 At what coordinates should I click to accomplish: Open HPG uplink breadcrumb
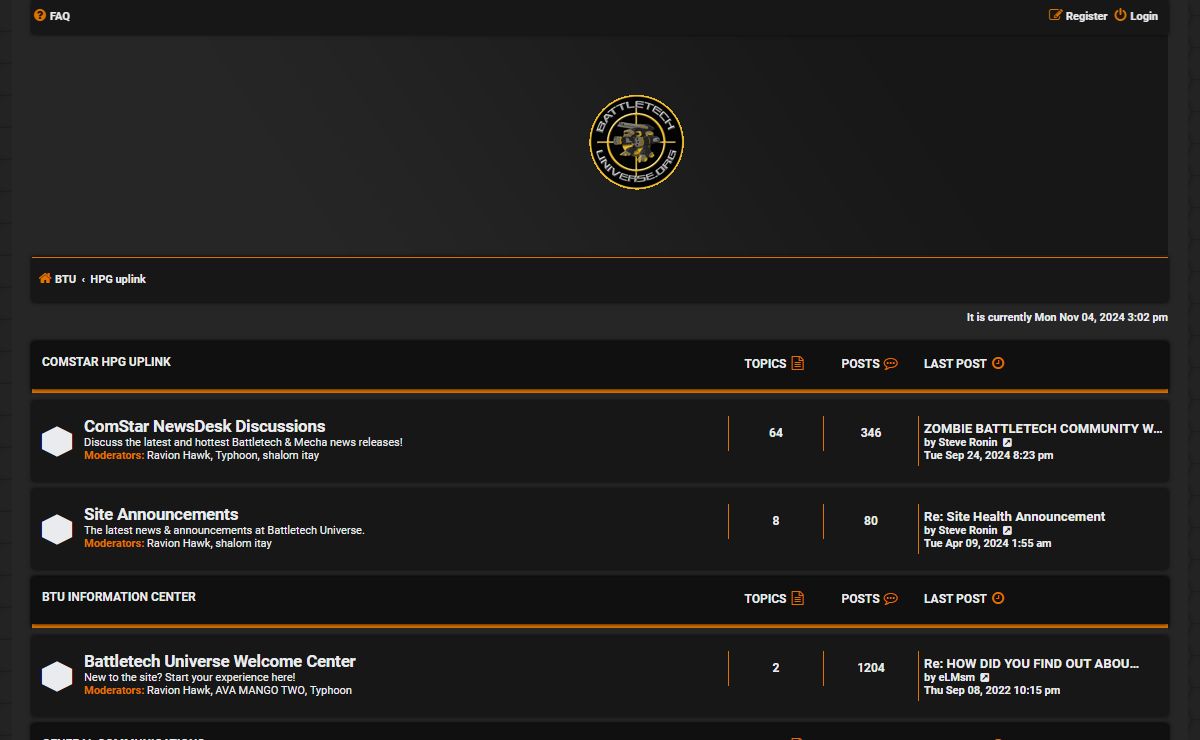[x=118, y=279]
